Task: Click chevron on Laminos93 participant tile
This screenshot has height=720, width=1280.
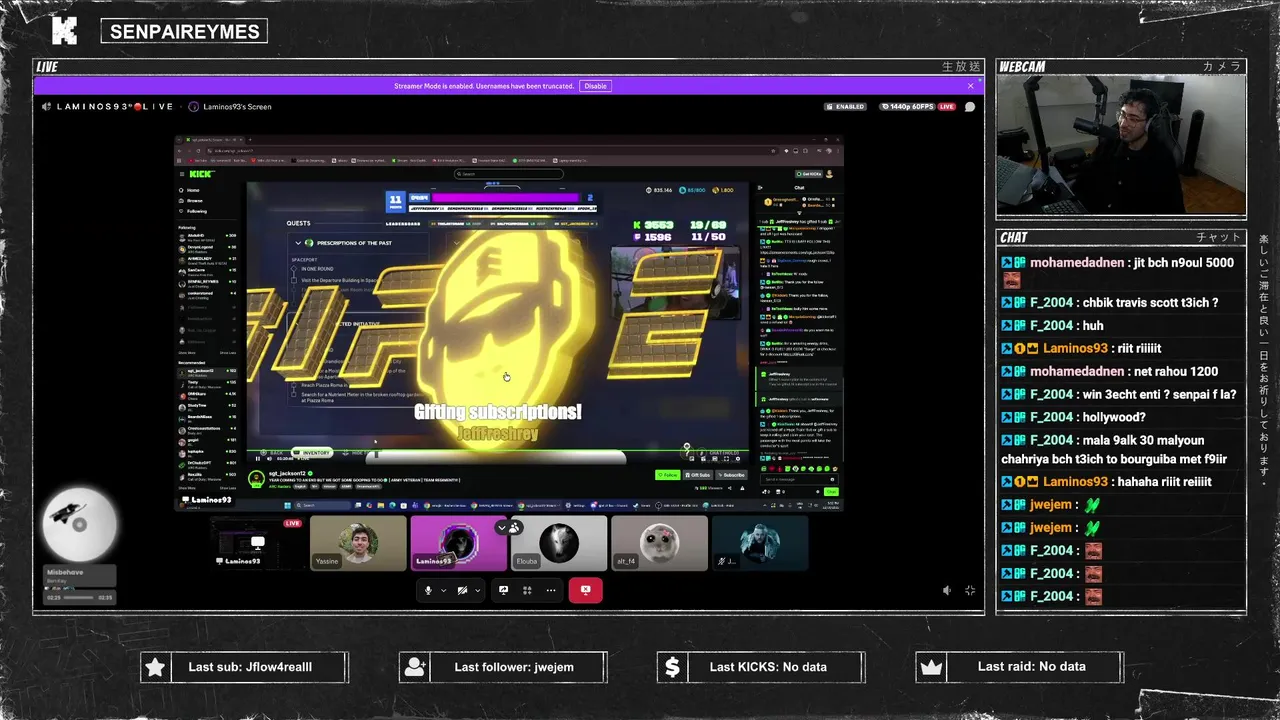Action: [x=502, y=527]
